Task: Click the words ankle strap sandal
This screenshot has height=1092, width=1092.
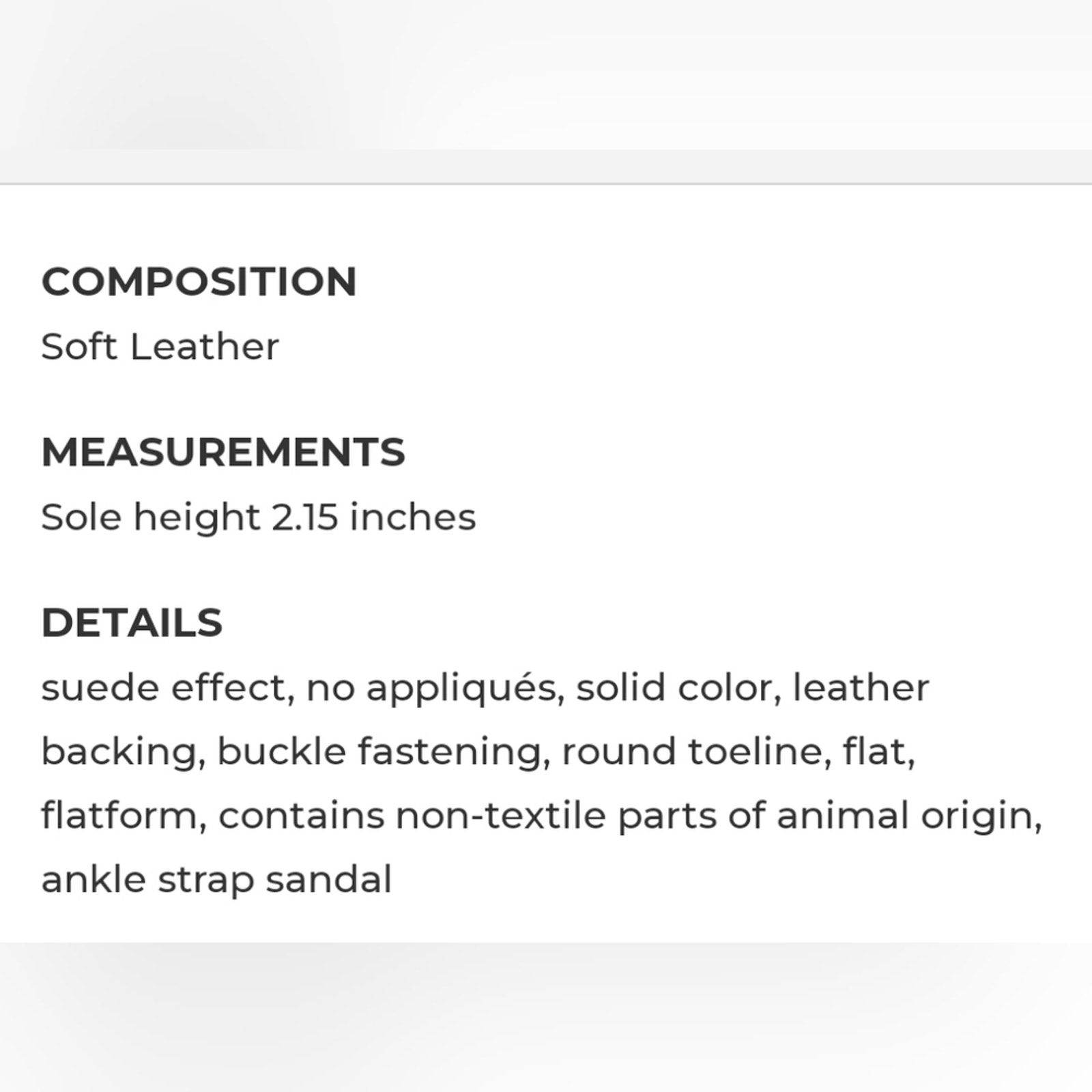Action: (217, 879)
